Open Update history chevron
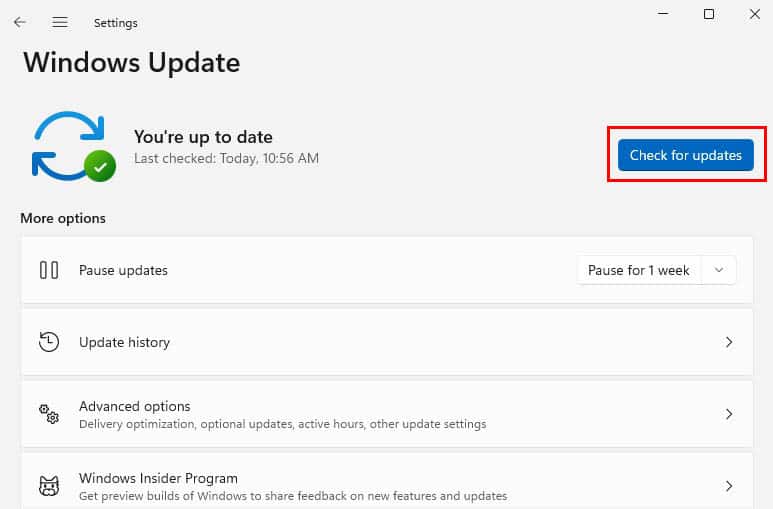 tap(729, 342)
